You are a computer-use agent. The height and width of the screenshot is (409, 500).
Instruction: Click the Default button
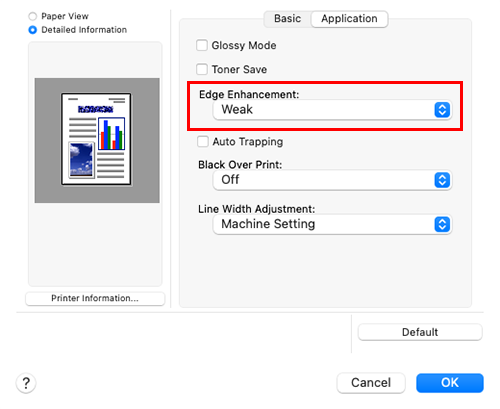(x=420, y=332)
